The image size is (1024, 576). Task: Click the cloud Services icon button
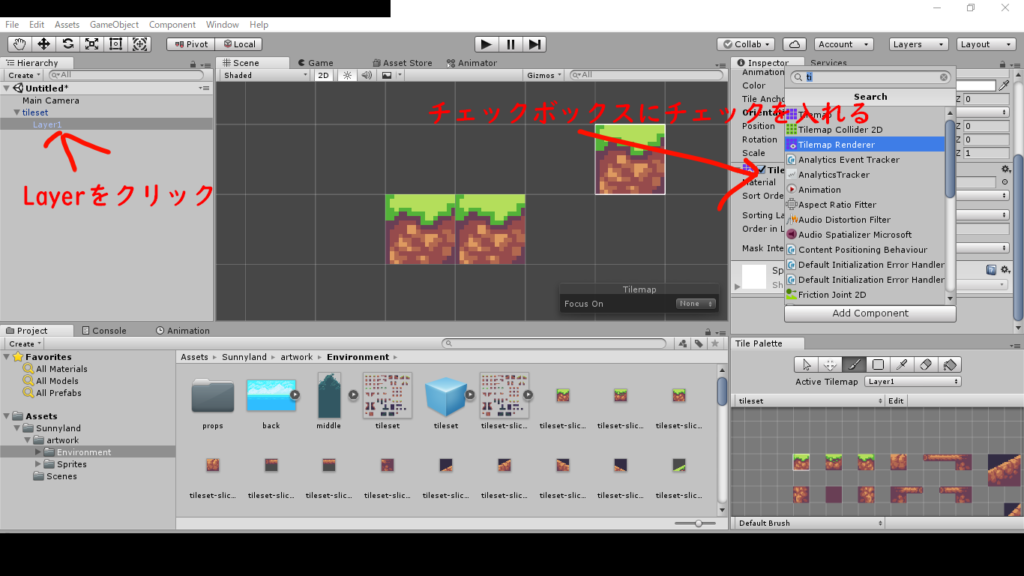[794, 44]
